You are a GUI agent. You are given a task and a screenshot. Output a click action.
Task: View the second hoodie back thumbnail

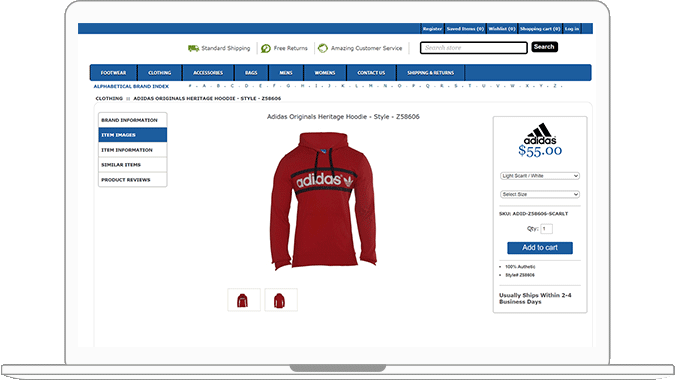[281, 300]
